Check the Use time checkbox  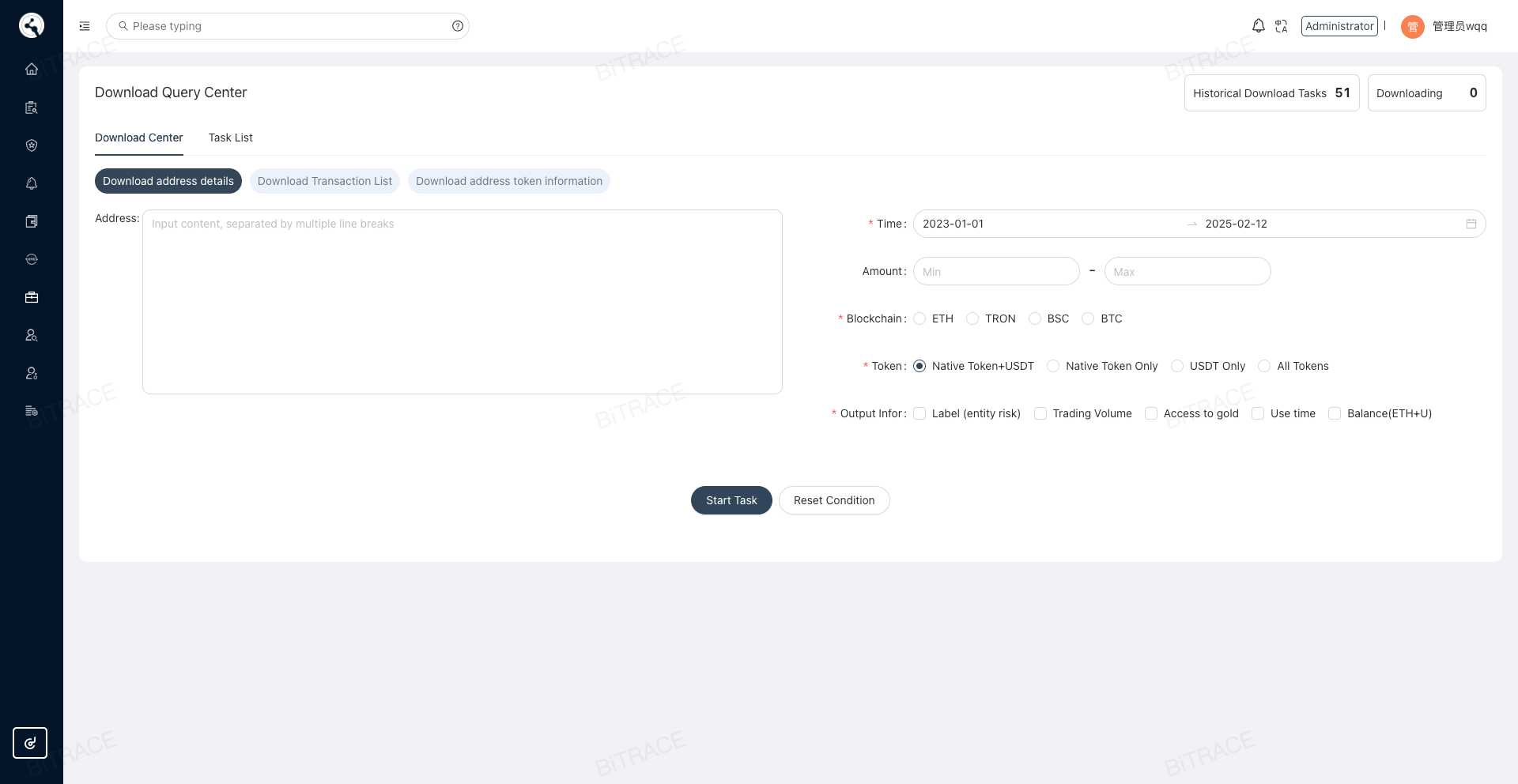tap(1258, 413)
